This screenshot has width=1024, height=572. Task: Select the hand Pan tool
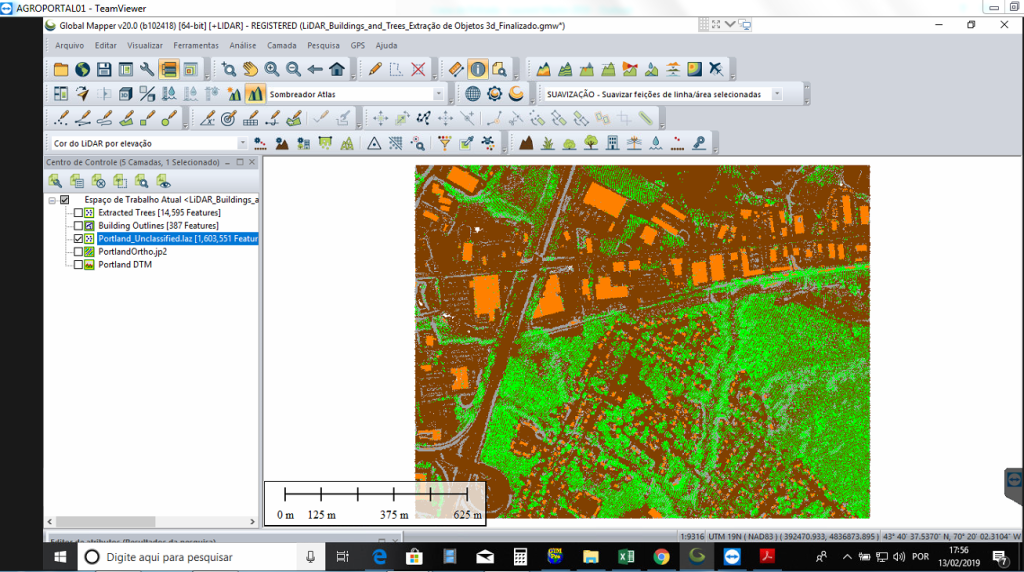[250, 69]
